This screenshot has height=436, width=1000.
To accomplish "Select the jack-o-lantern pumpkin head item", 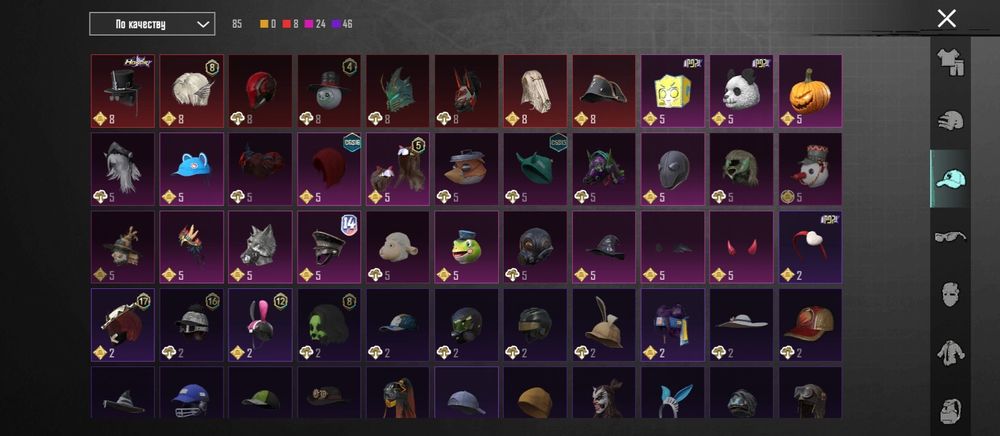I will pos(810,91).
